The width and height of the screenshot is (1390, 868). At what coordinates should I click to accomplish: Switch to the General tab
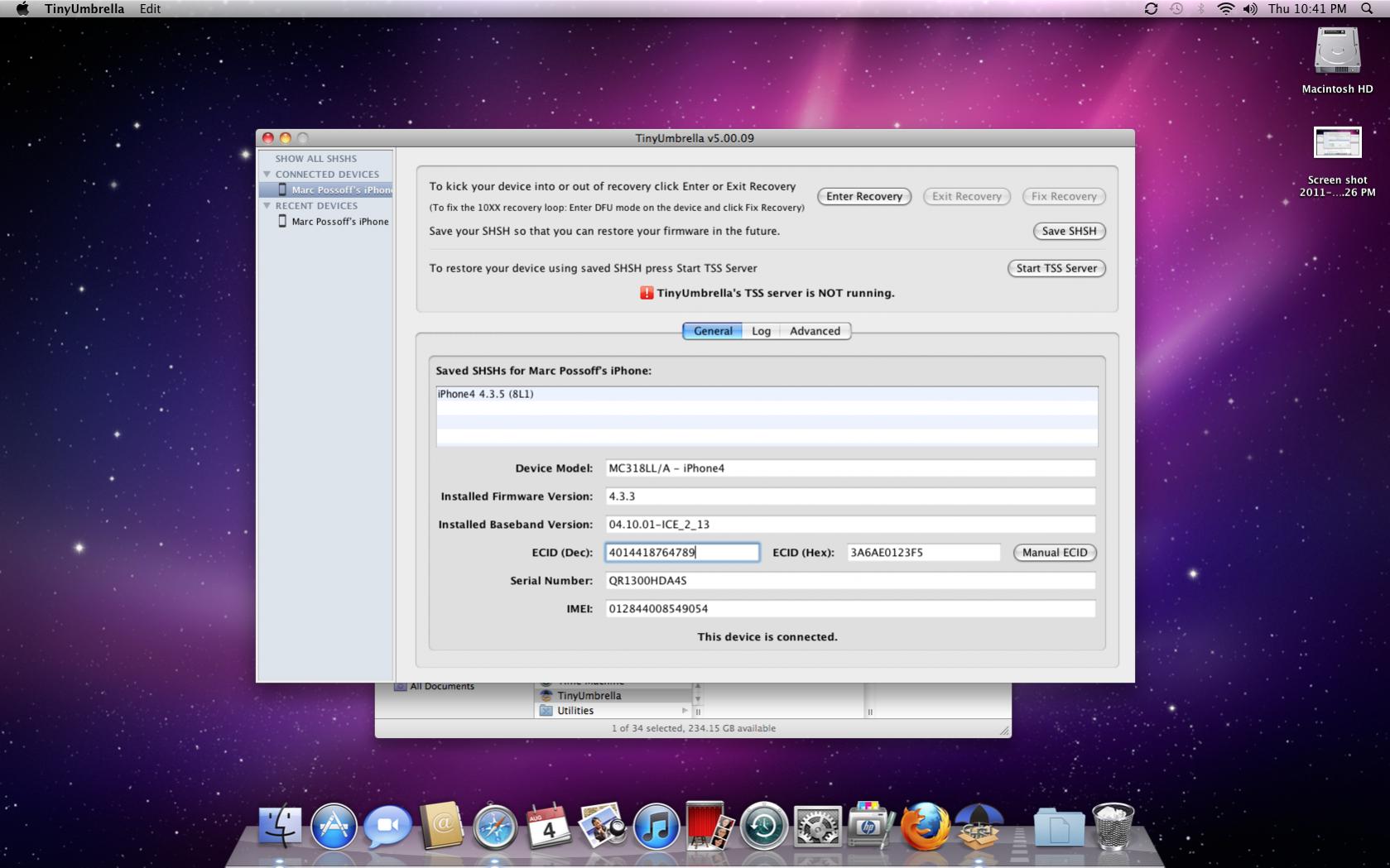pos(713,331)
